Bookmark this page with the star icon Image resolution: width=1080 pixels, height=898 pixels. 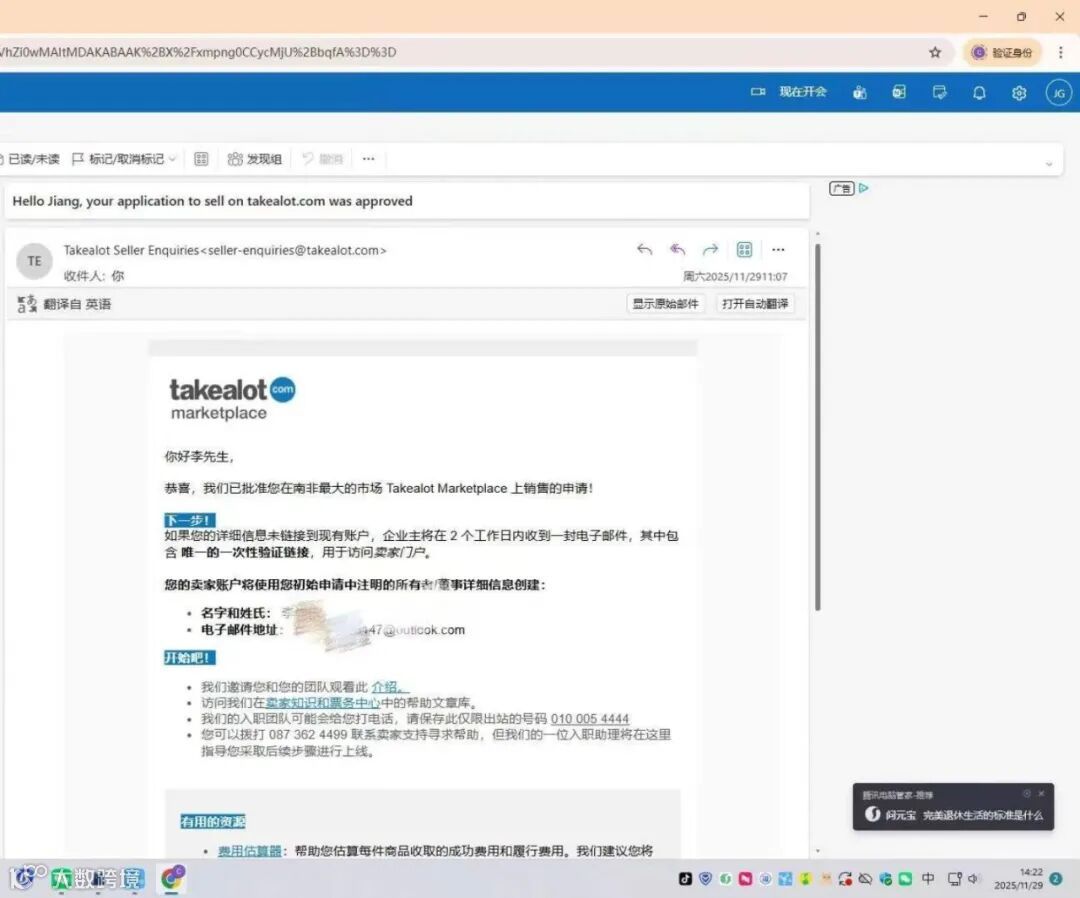[x=935, y=52]
